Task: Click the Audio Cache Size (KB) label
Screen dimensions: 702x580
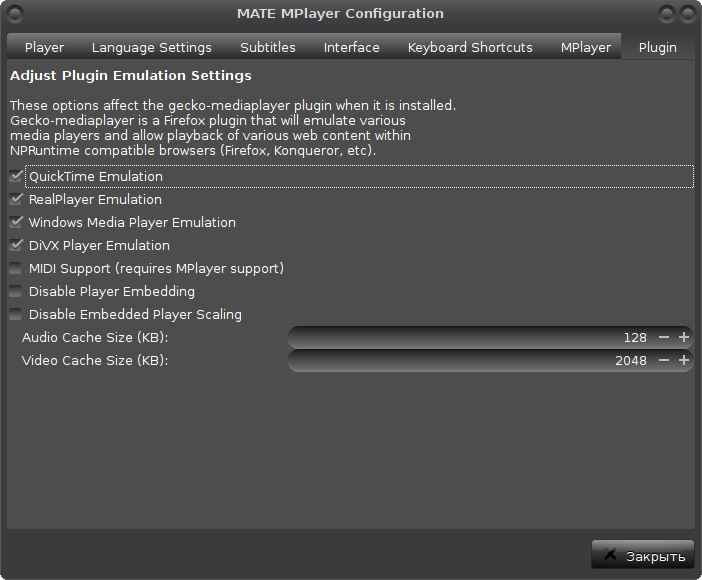Action: coord(95,337)
